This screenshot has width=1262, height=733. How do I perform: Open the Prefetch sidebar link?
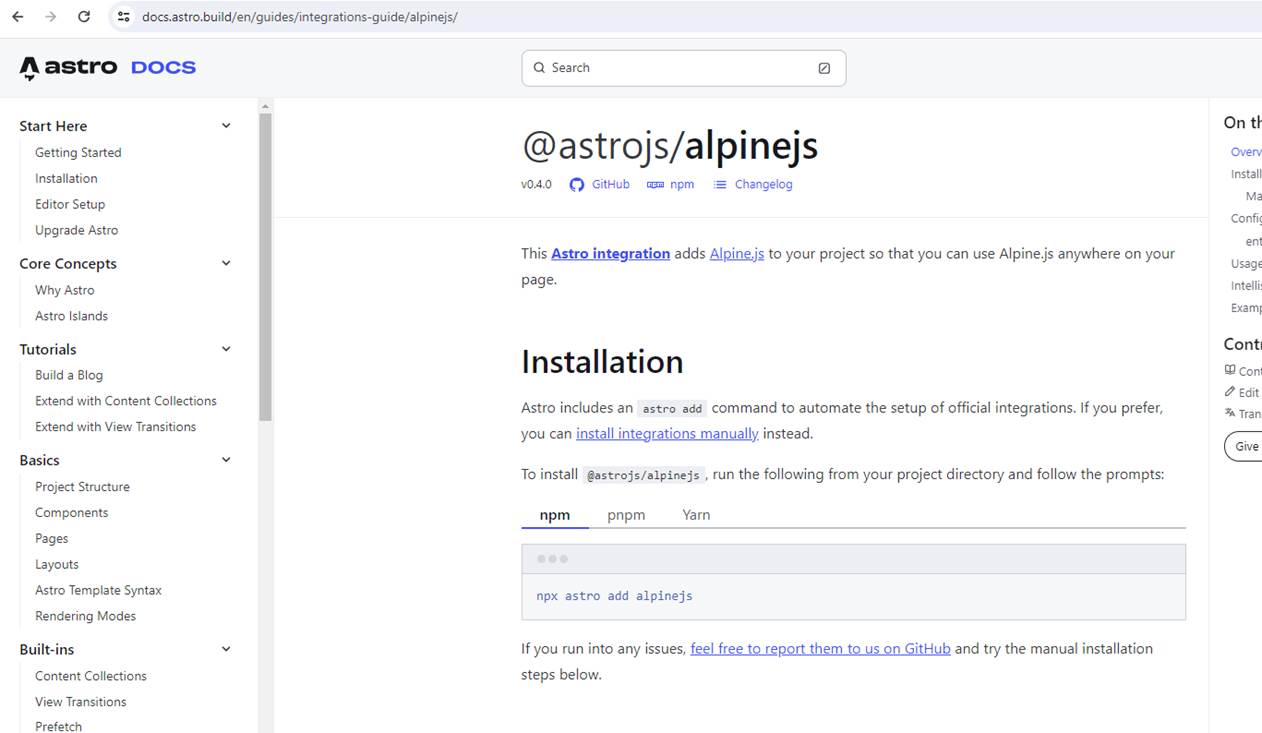click(x=58, y=727)
